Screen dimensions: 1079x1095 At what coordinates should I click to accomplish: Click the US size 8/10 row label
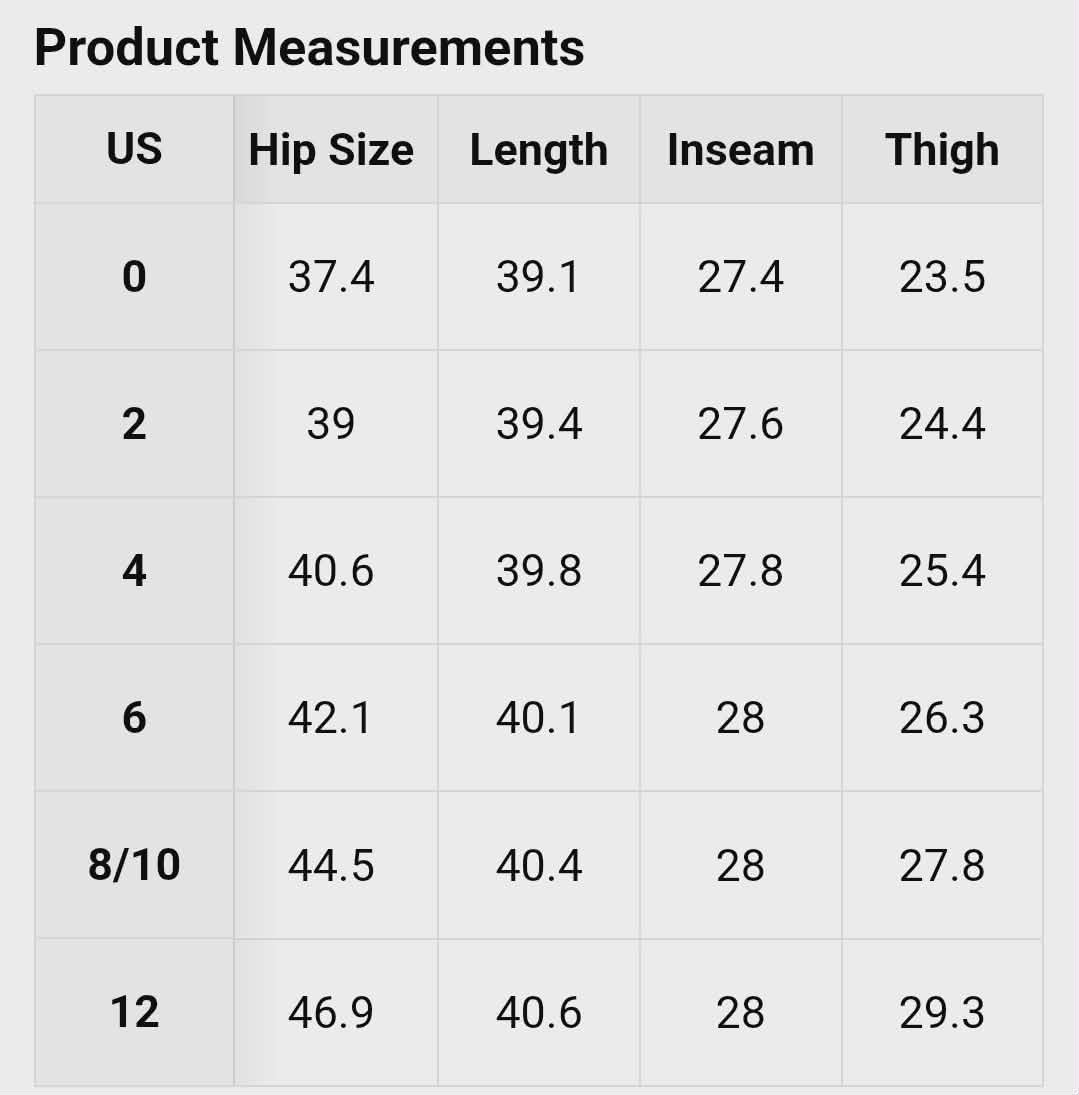coord(134,865)
